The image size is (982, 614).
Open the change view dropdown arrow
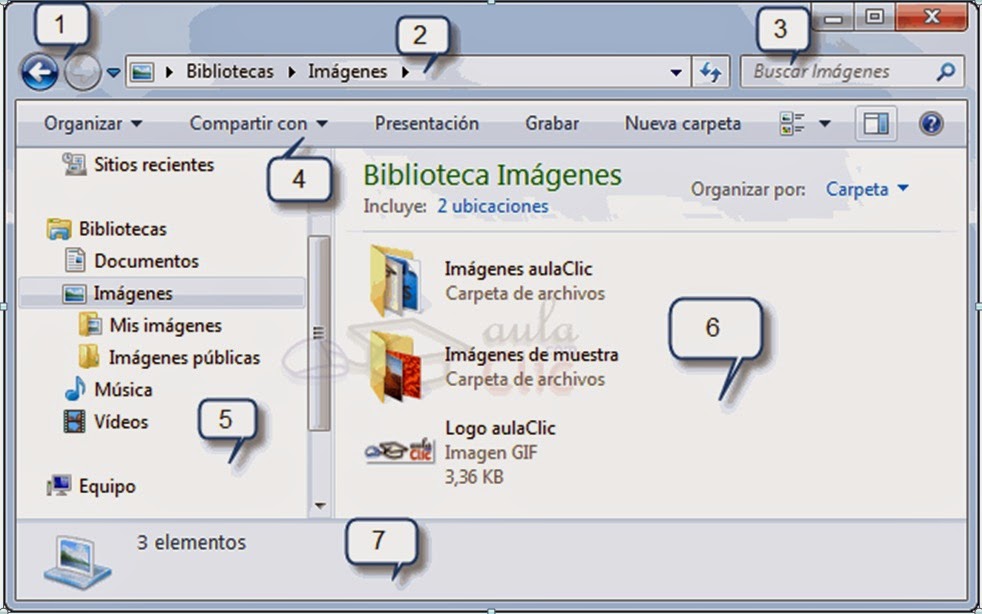click(x=823, y=122)
